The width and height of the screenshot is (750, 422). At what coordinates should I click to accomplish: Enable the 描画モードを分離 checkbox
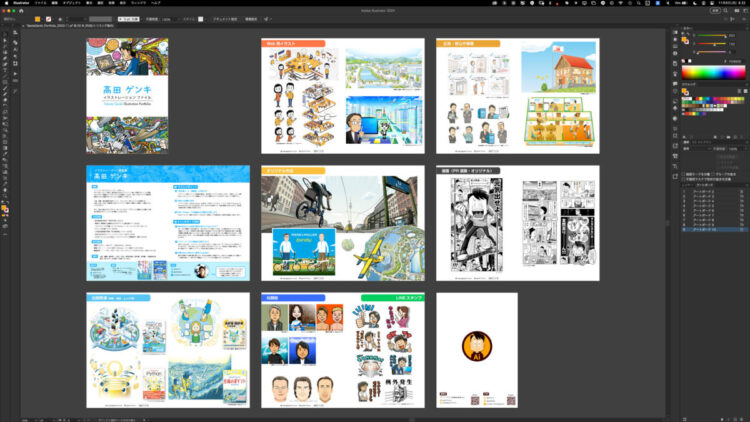681,174
